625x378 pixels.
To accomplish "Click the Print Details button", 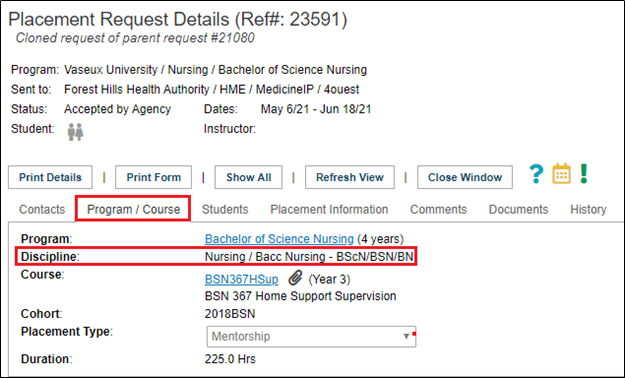I will coord(50,177).
